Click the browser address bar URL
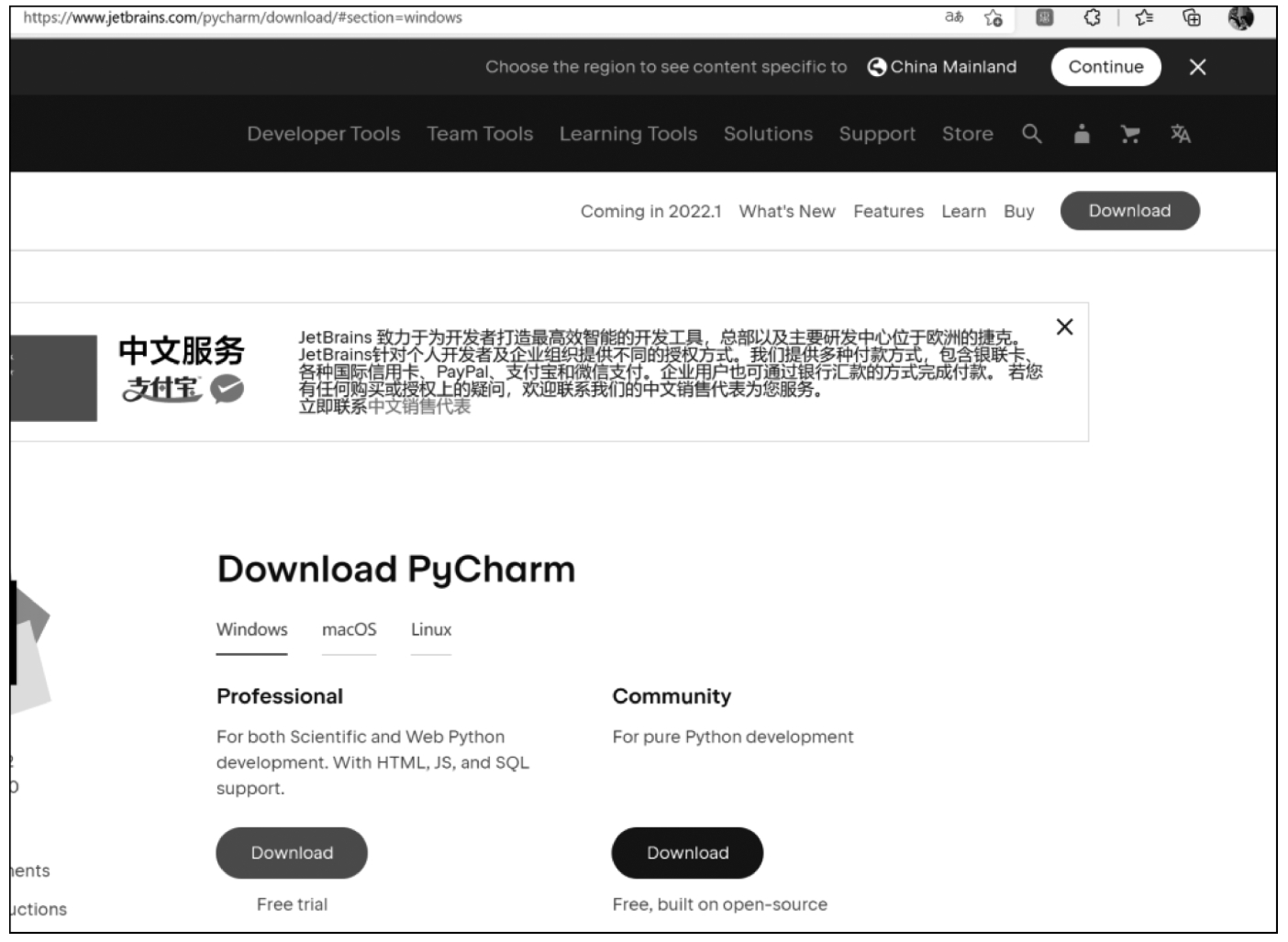The height and width of the screenshot is (942, 1288). (x=243, y=17)
